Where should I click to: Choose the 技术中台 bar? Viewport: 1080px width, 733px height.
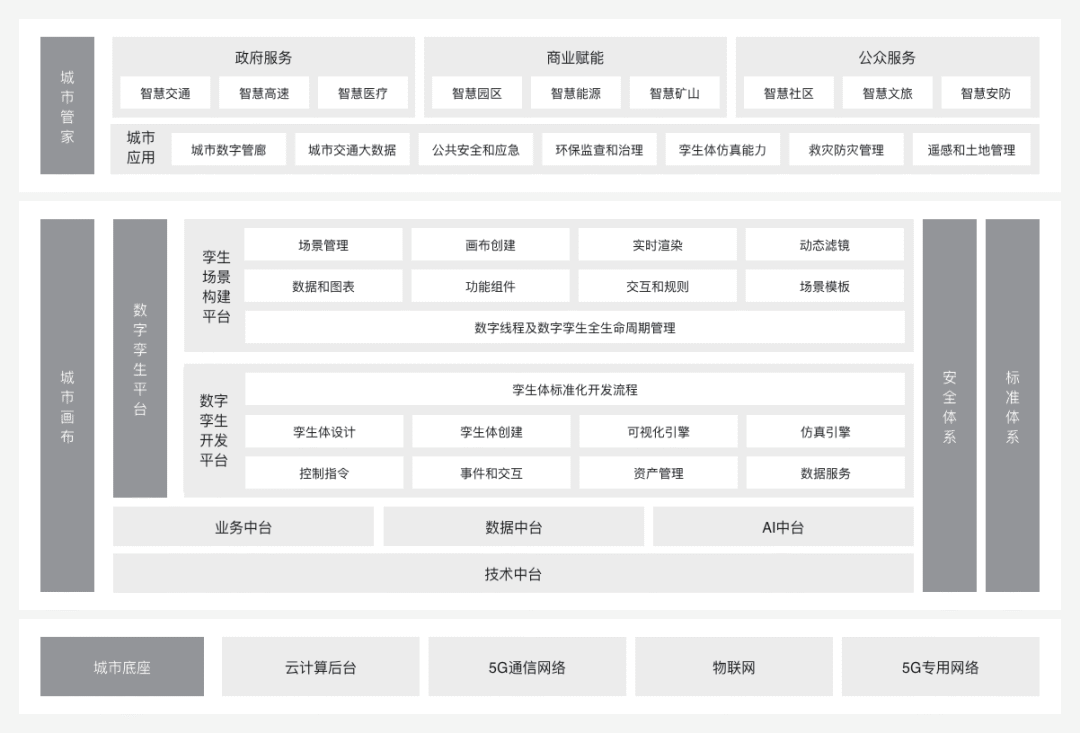click(x=513, y=573)
